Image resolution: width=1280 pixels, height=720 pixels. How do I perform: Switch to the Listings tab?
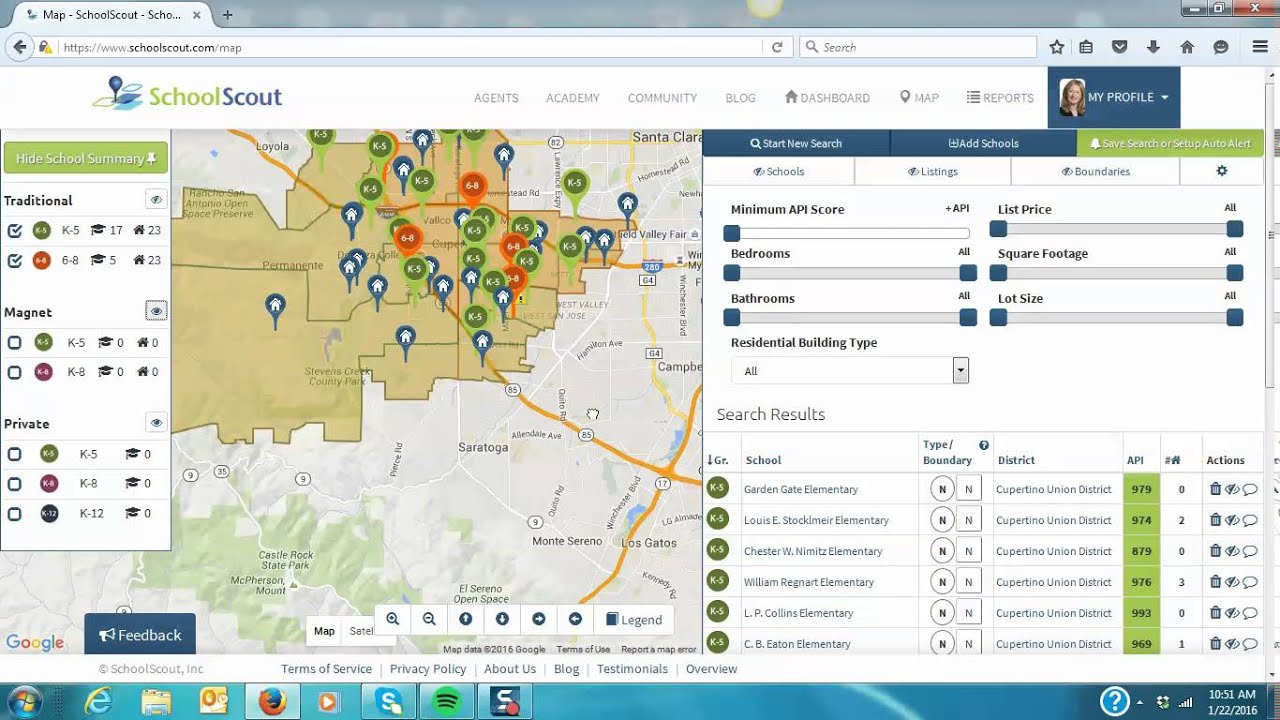tap(933, 171)
